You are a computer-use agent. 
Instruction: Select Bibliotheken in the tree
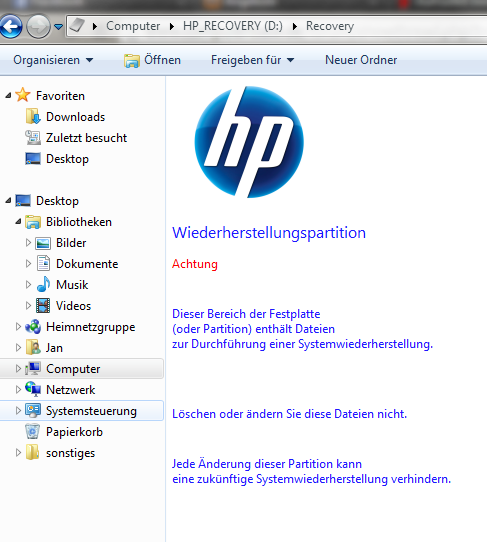tap(79, 222)
